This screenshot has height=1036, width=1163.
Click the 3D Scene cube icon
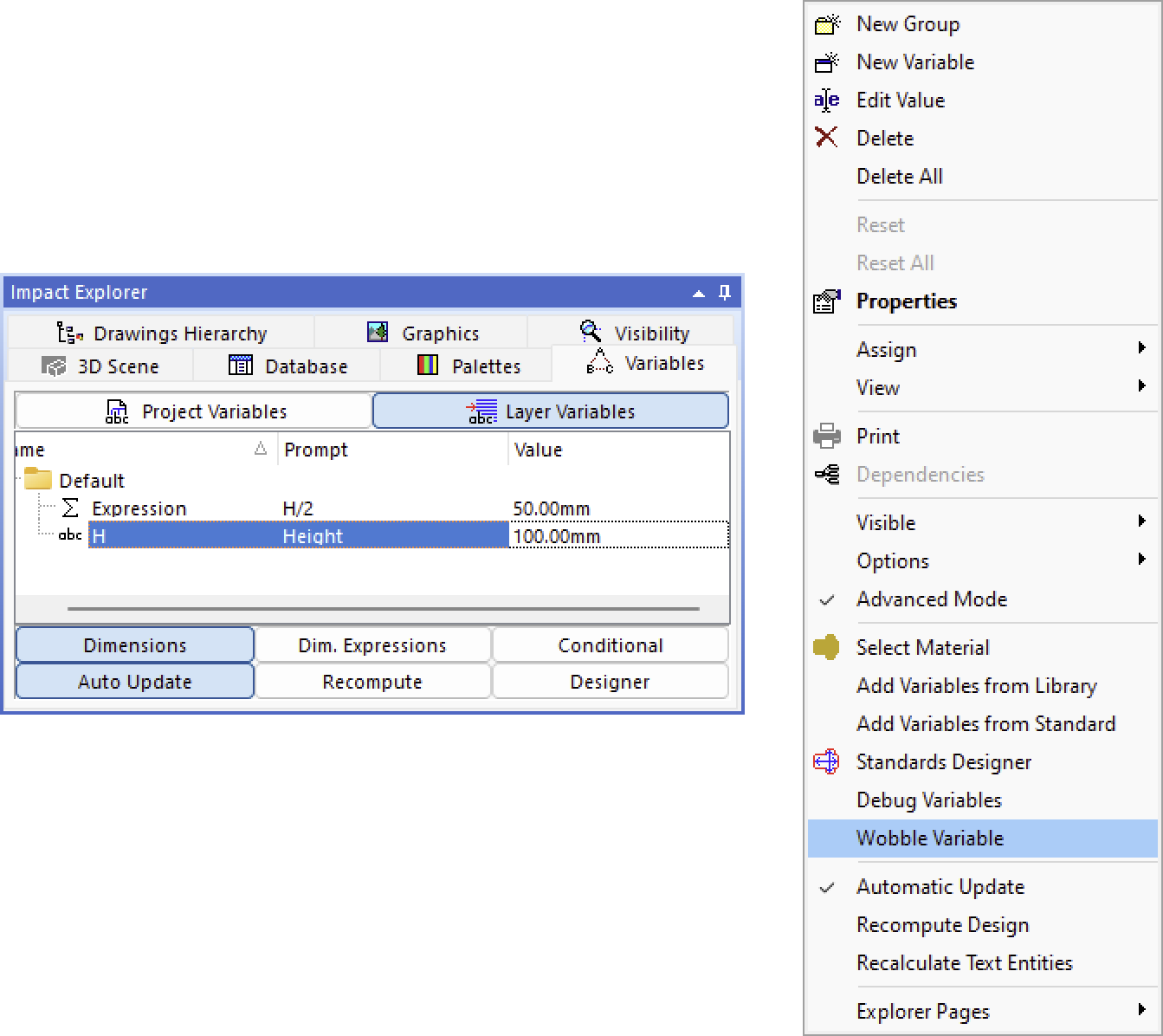coord(54,366)
